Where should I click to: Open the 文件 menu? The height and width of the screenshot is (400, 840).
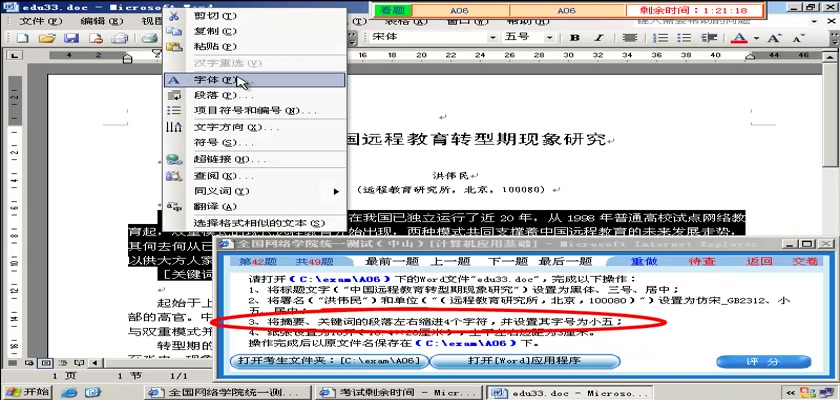41,21
